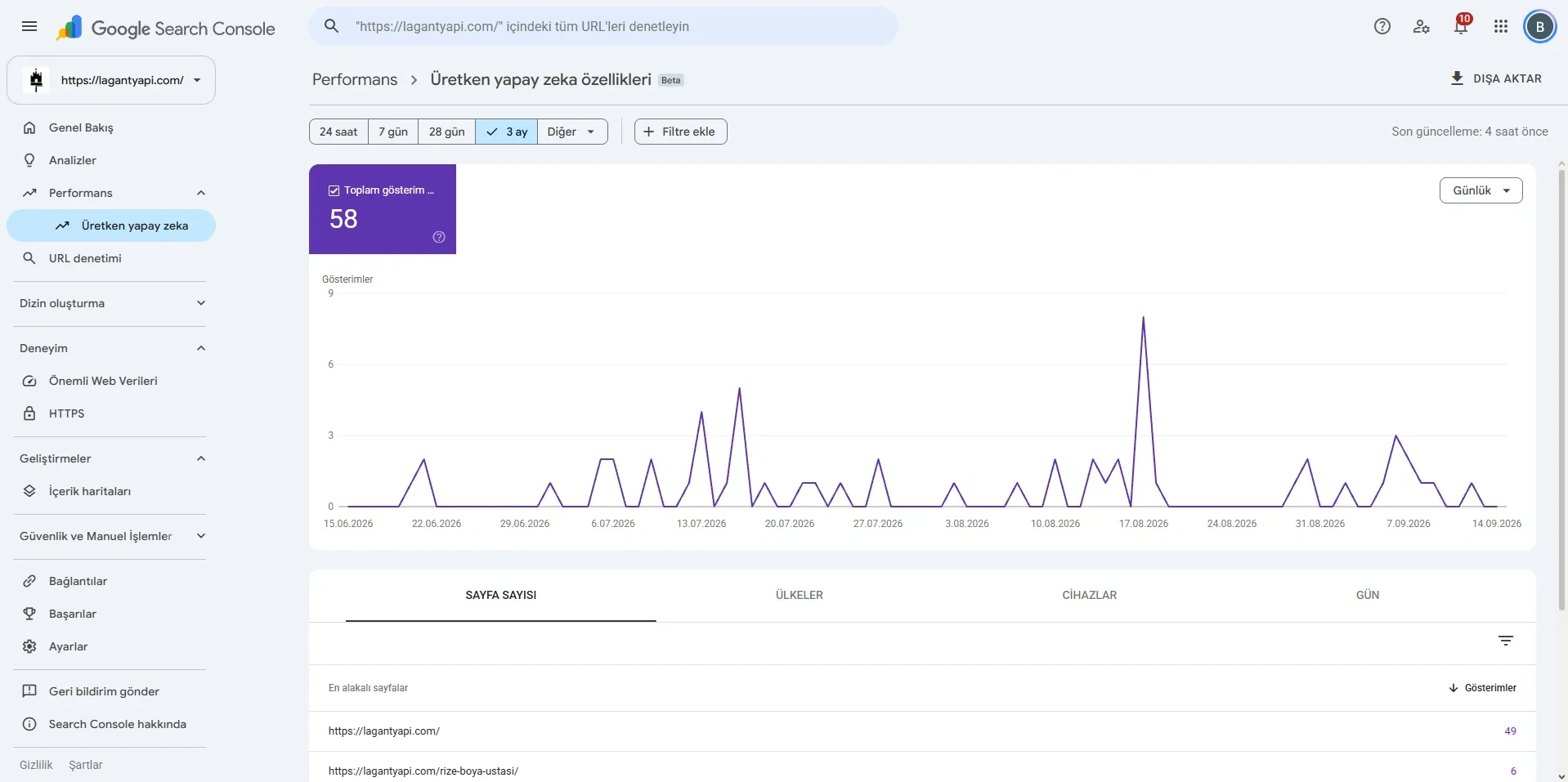Open the notifications bell with 10 alerts
Screen dimensions: 1568x782
[1461, 26]
